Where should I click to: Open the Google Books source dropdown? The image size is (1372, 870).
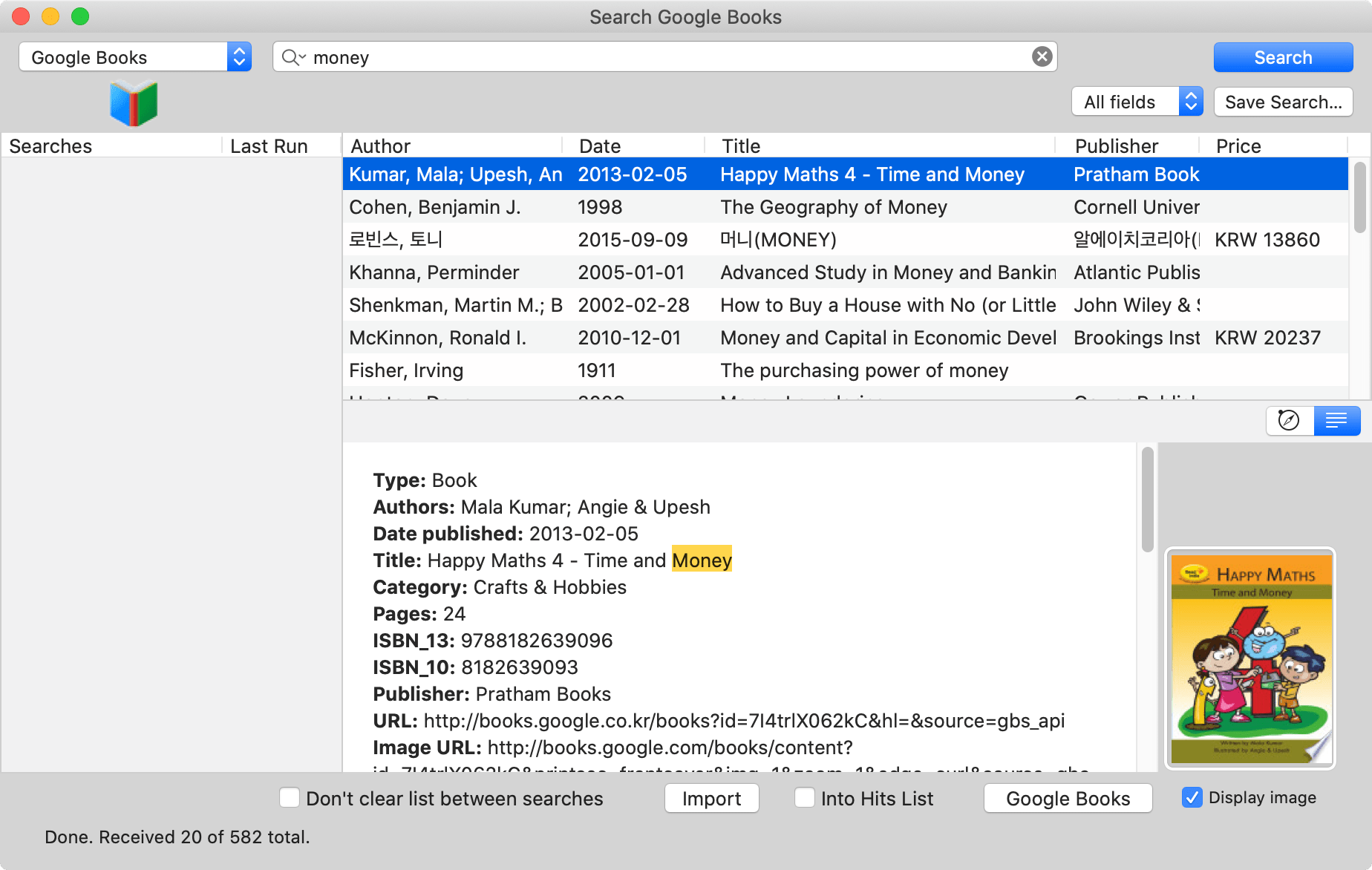[135, 57]
